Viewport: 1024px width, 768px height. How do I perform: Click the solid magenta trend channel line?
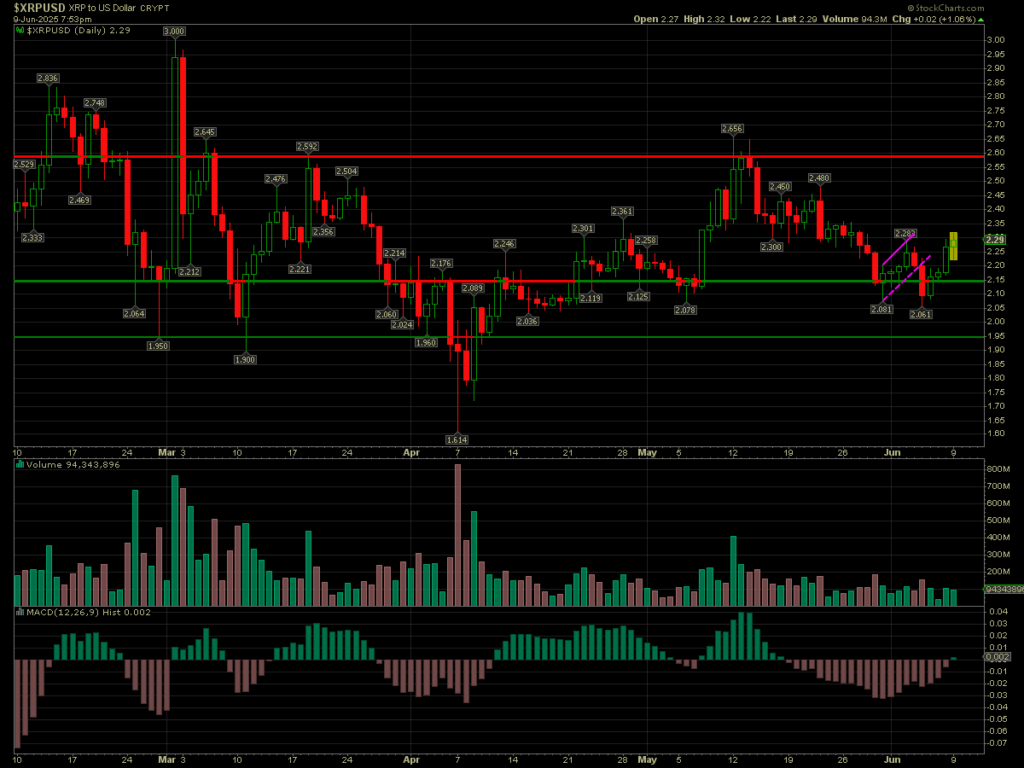pos(898,249)
